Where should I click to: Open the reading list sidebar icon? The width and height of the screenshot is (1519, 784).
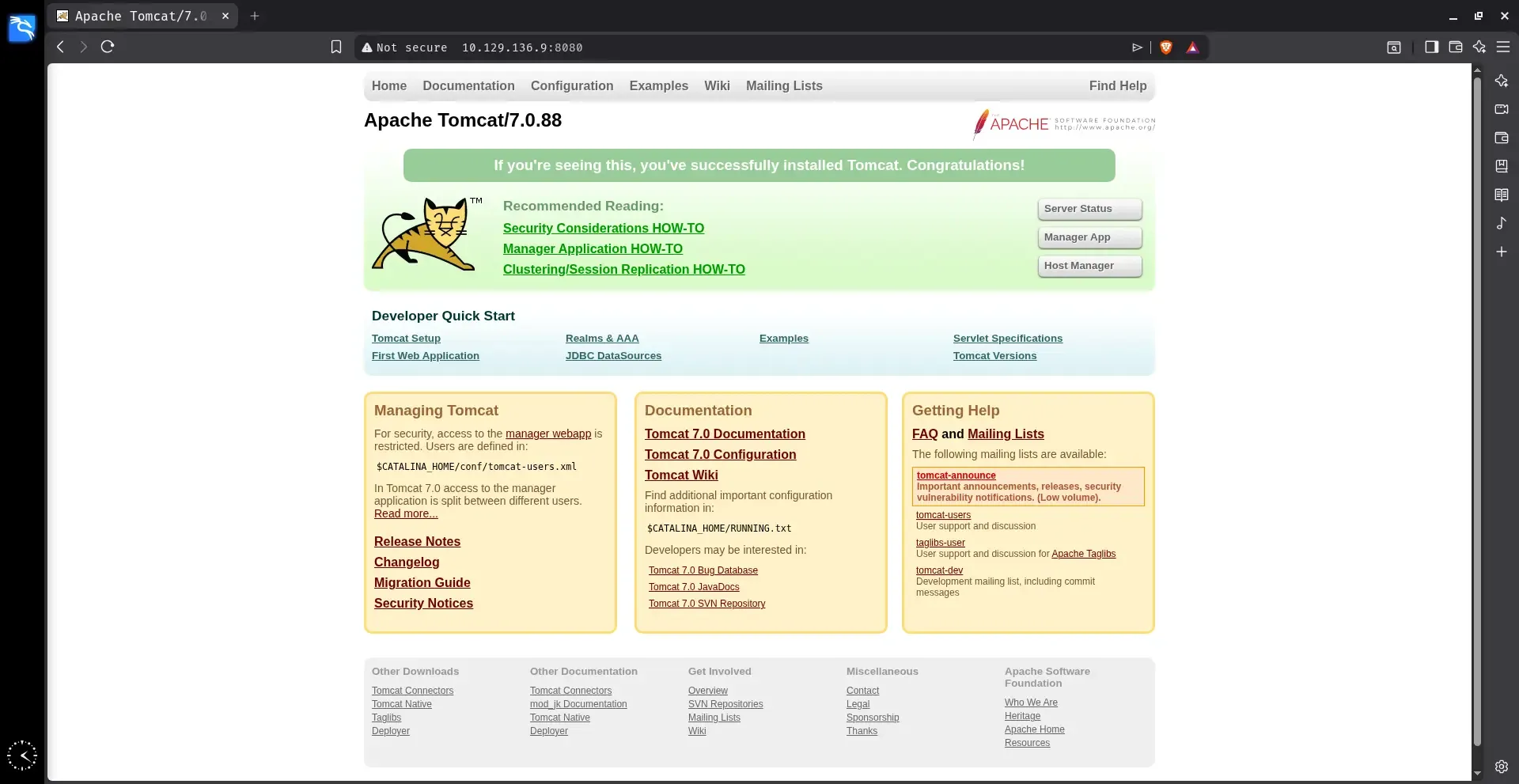pos(1502,195)
